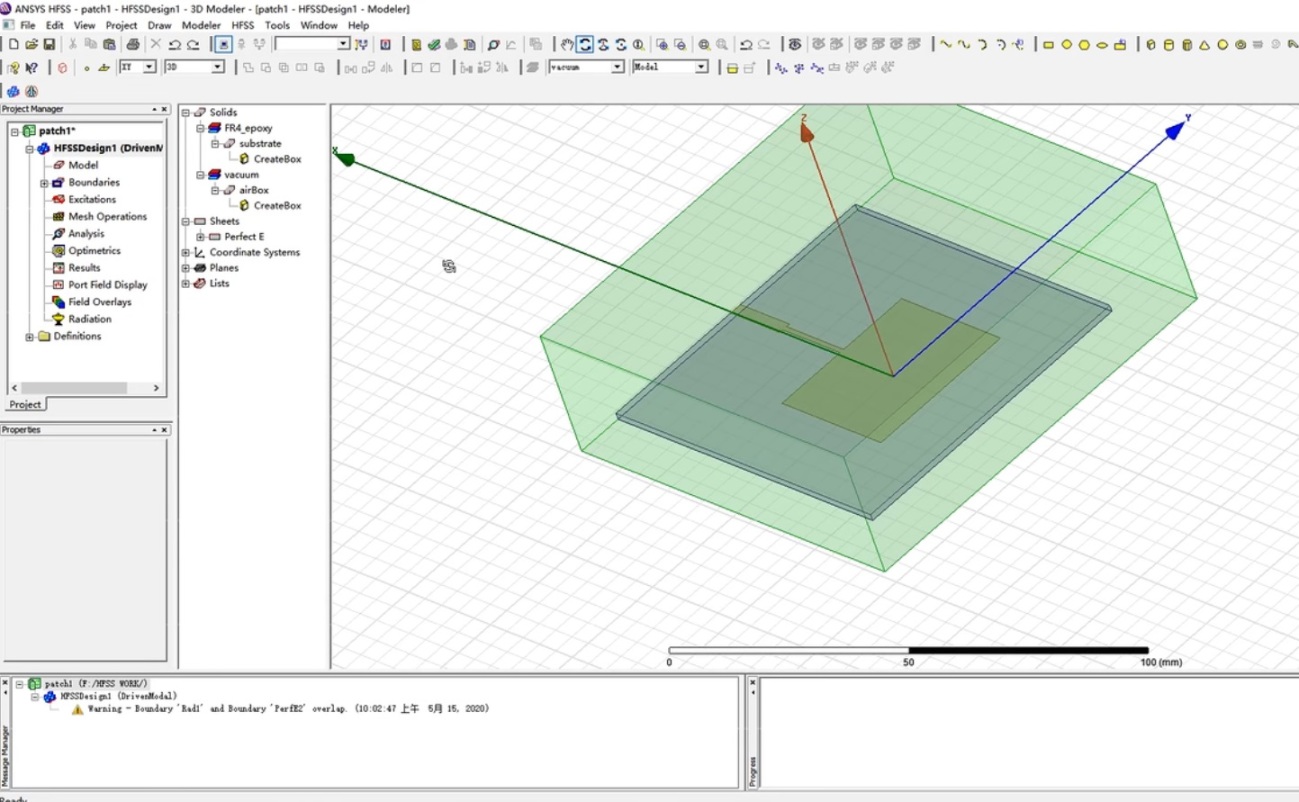Screen dimensions: 1299x802
Task: Open the vacuum material dropdown
Action: pos(617,67)
